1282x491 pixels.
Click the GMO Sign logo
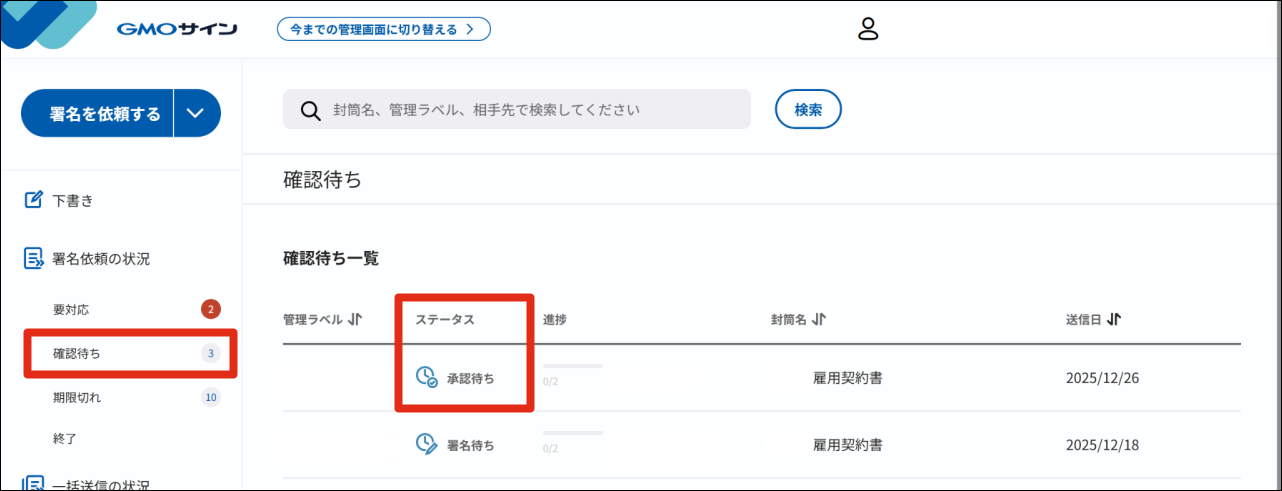pyautogui.click(x=176, y=29)
